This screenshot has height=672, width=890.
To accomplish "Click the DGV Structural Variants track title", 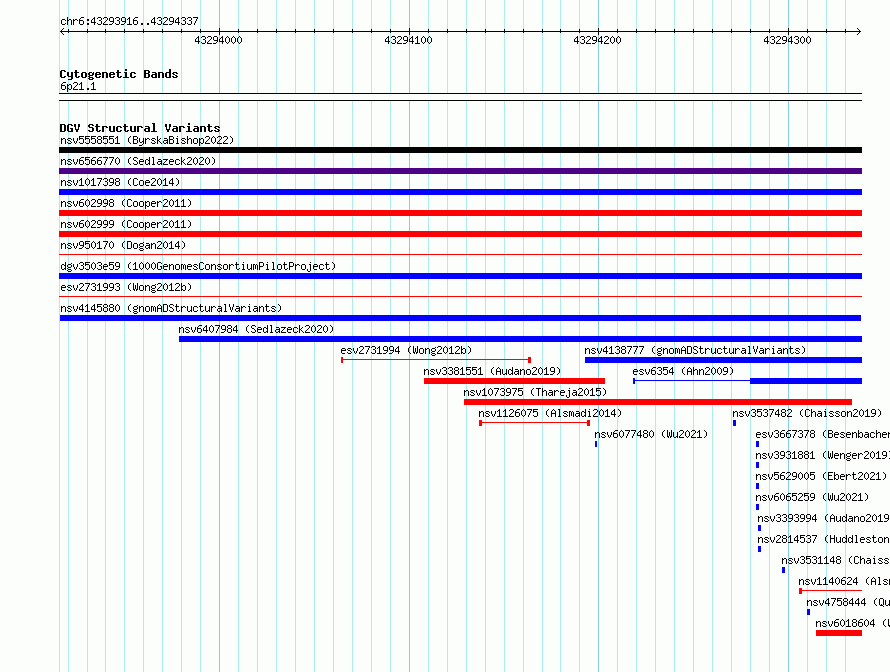I will tap(140, 128).
